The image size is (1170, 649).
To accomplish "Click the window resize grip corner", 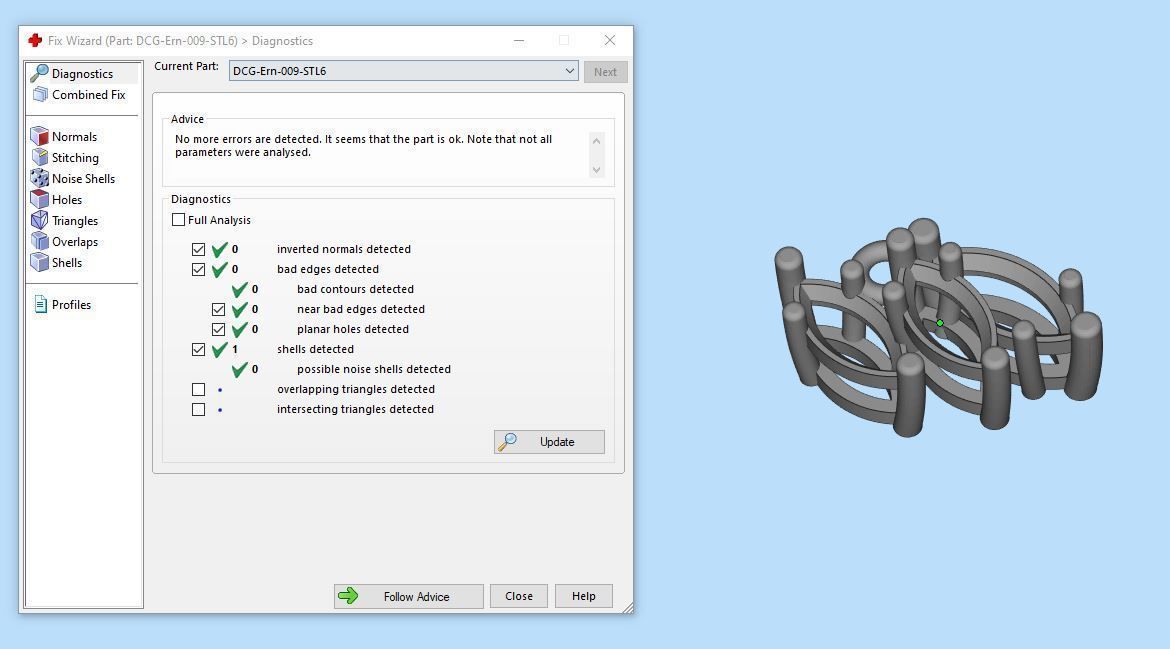I will (x=628, y=608).
